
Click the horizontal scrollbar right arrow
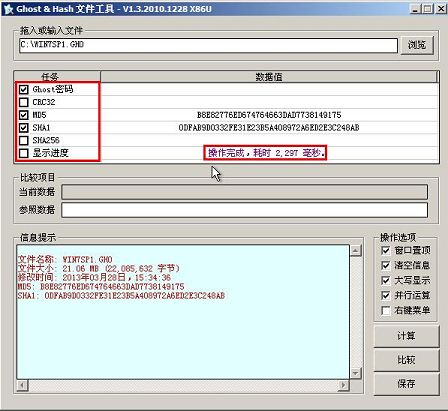point(343,385)
